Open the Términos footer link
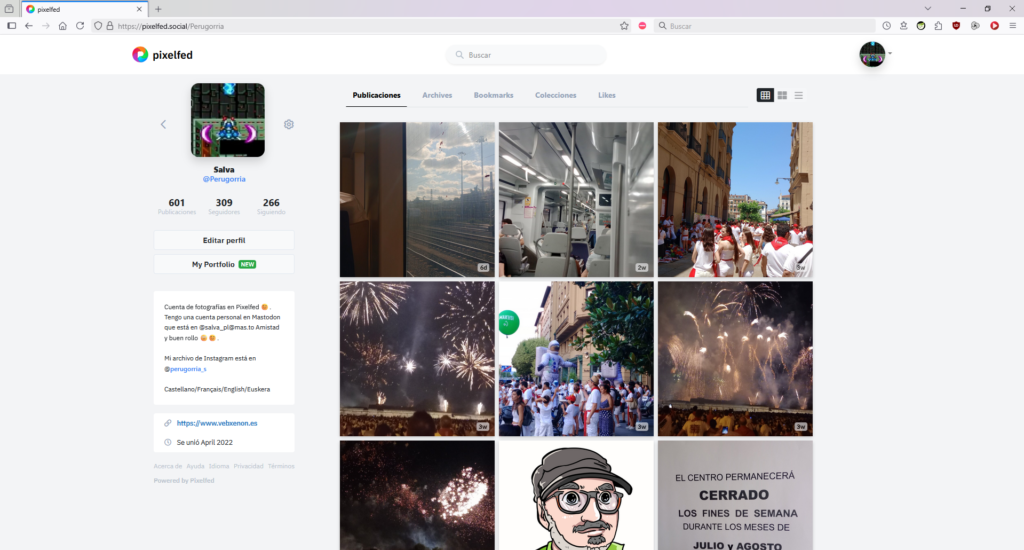 click(281, 466)
